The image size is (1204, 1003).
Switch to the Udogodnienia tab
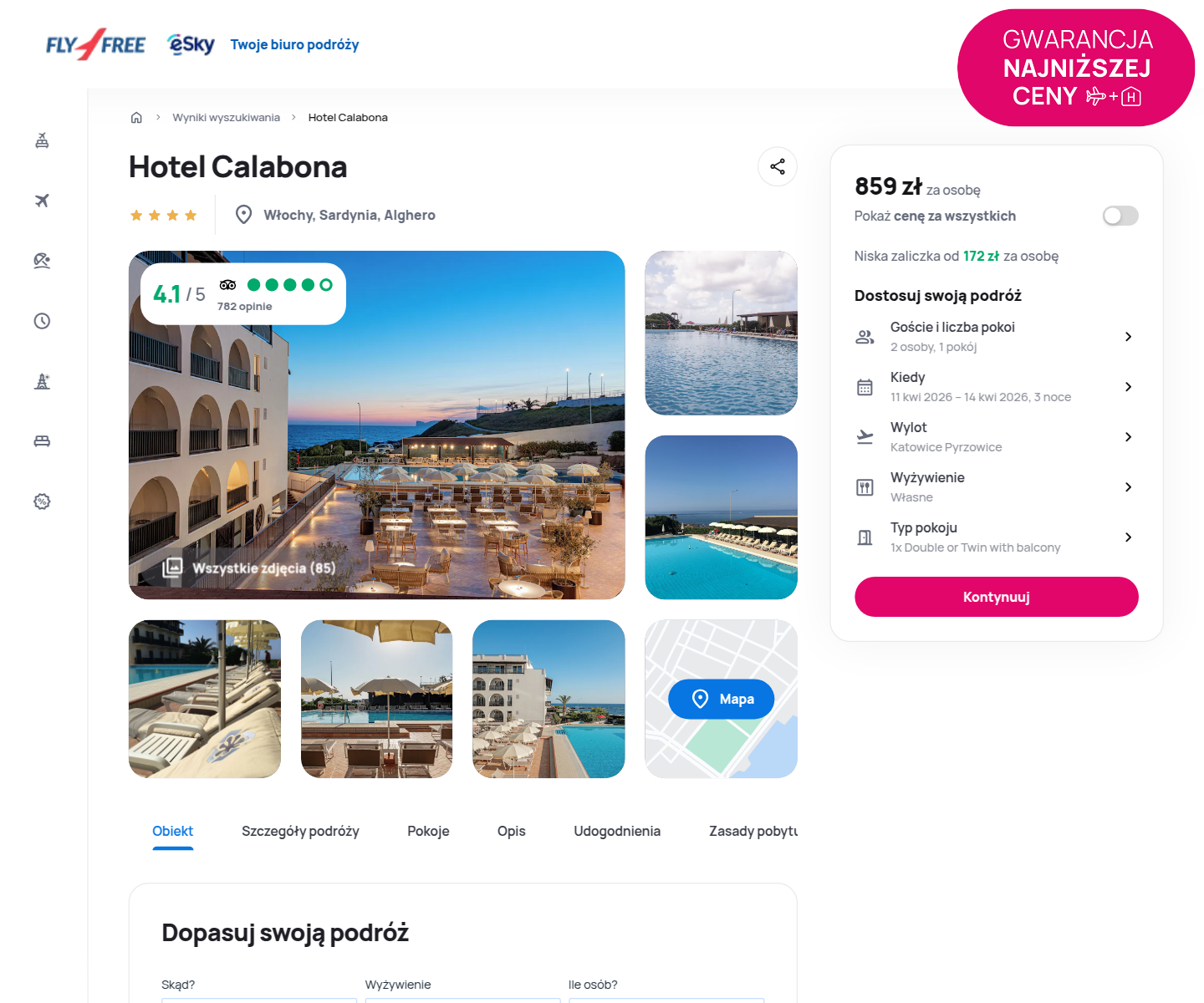617,831
